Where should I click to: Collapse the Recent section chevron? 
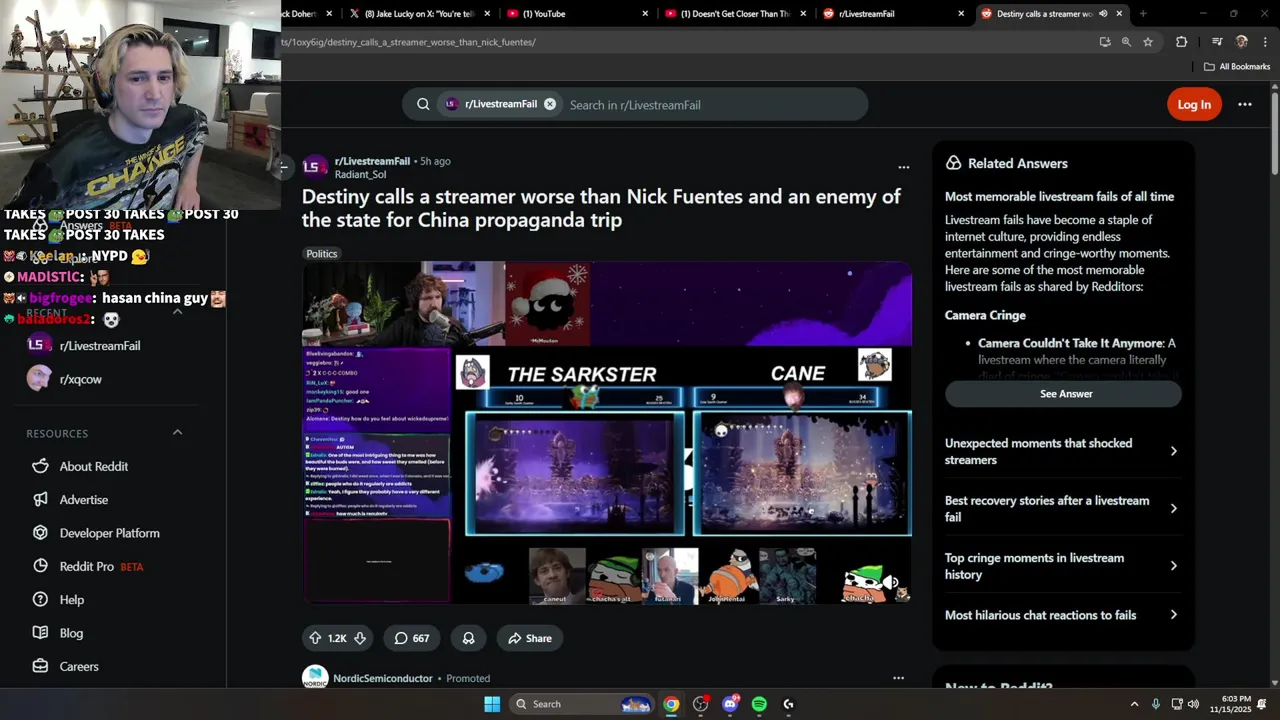(x=177, y=312)
